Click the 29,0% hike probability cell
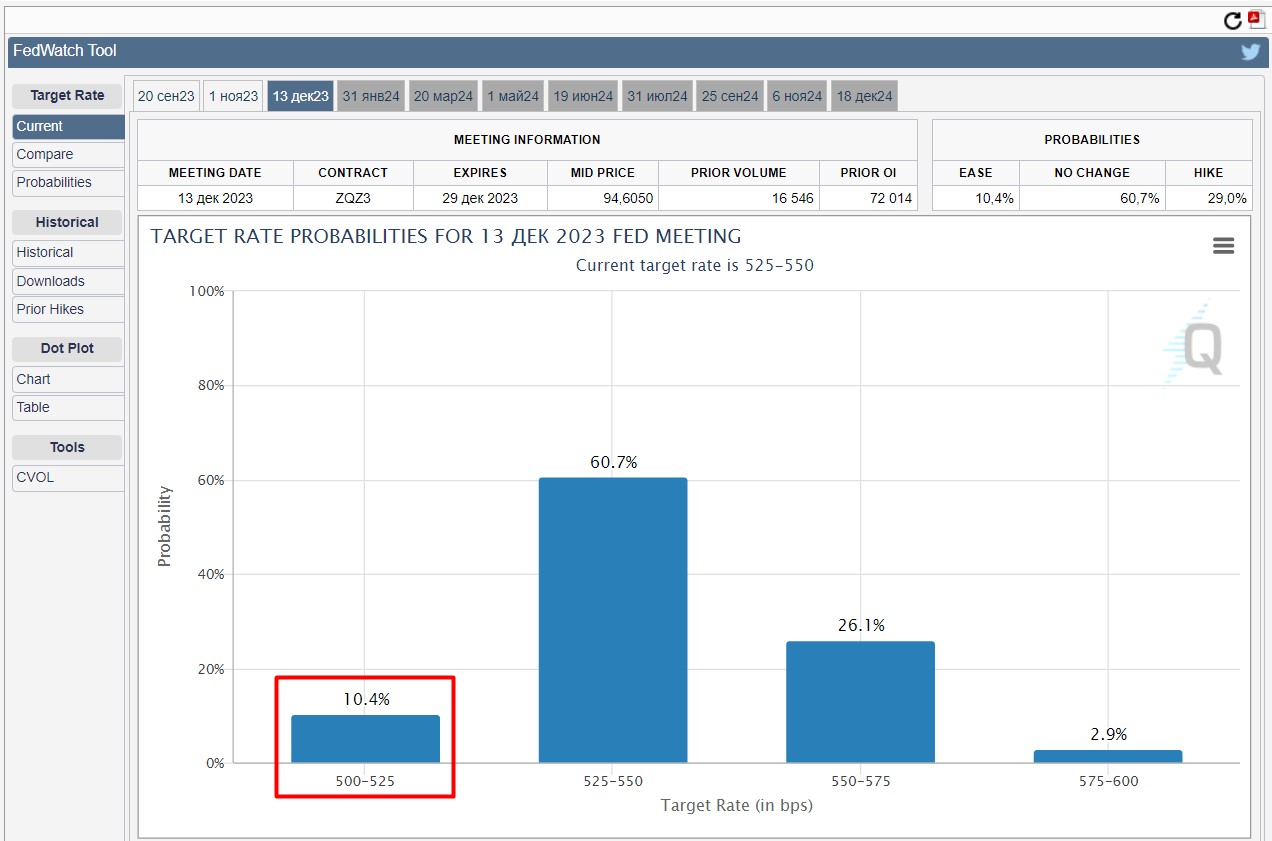This screenshot has height=841, width=1272. click(1208, 198)
